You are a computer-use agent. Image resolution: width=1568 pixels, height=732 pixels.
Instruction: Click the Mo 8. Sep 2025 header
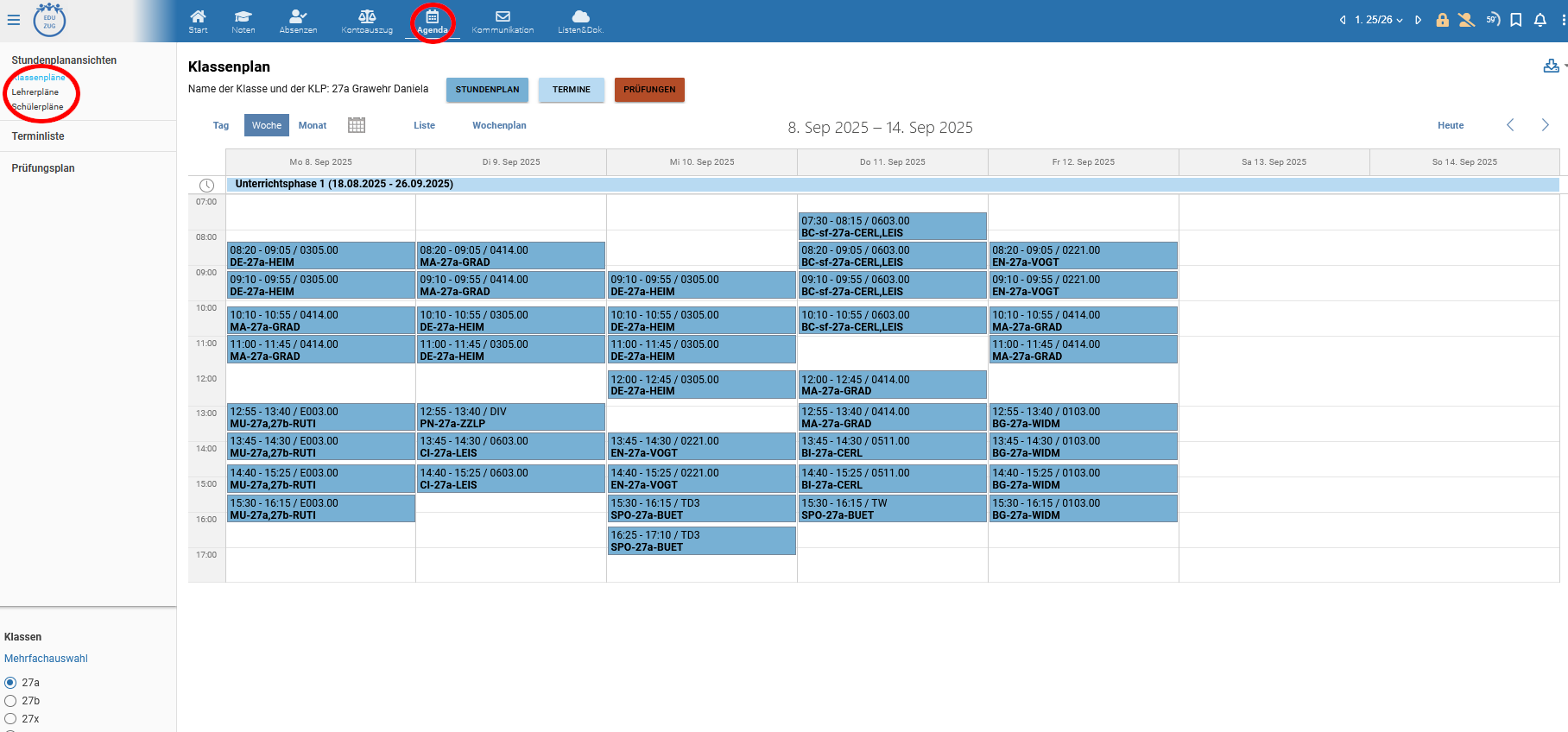[x=320, y=162]
